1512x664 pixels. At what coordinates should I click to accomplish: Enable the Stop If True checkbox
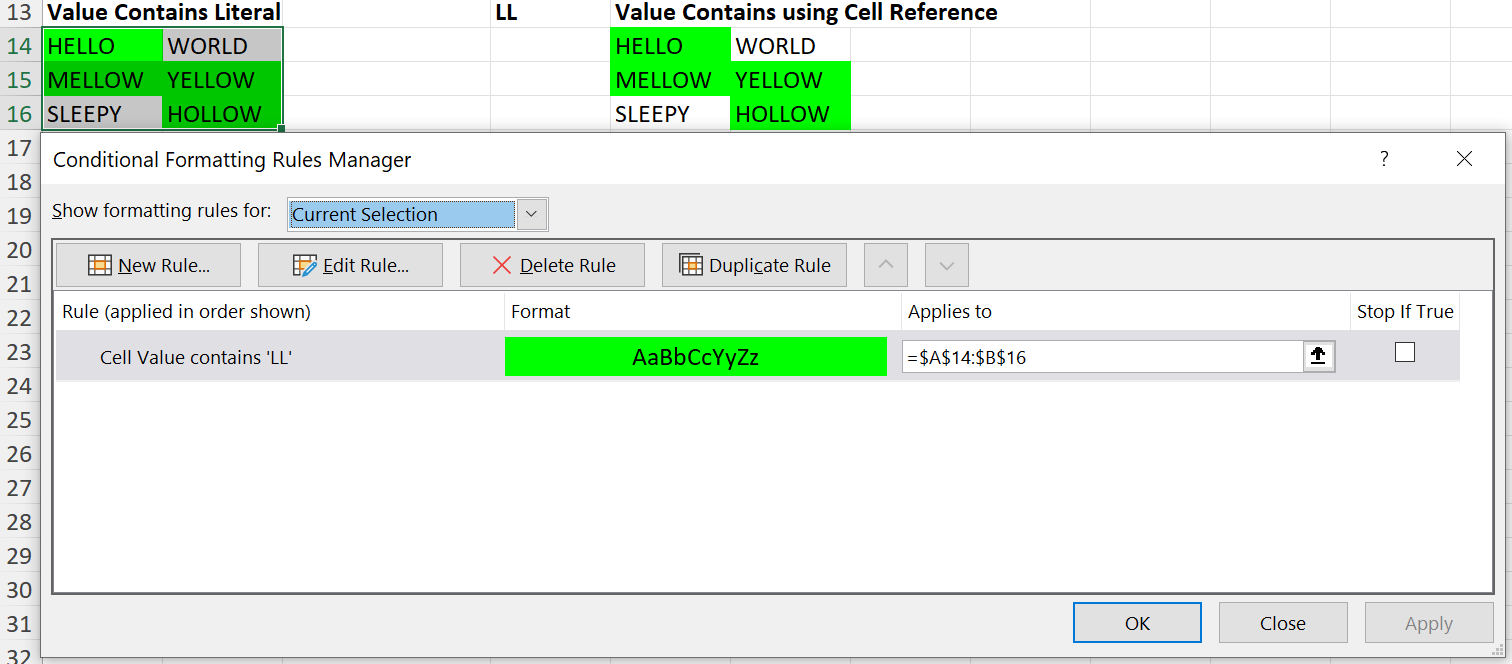point(1405,352)
